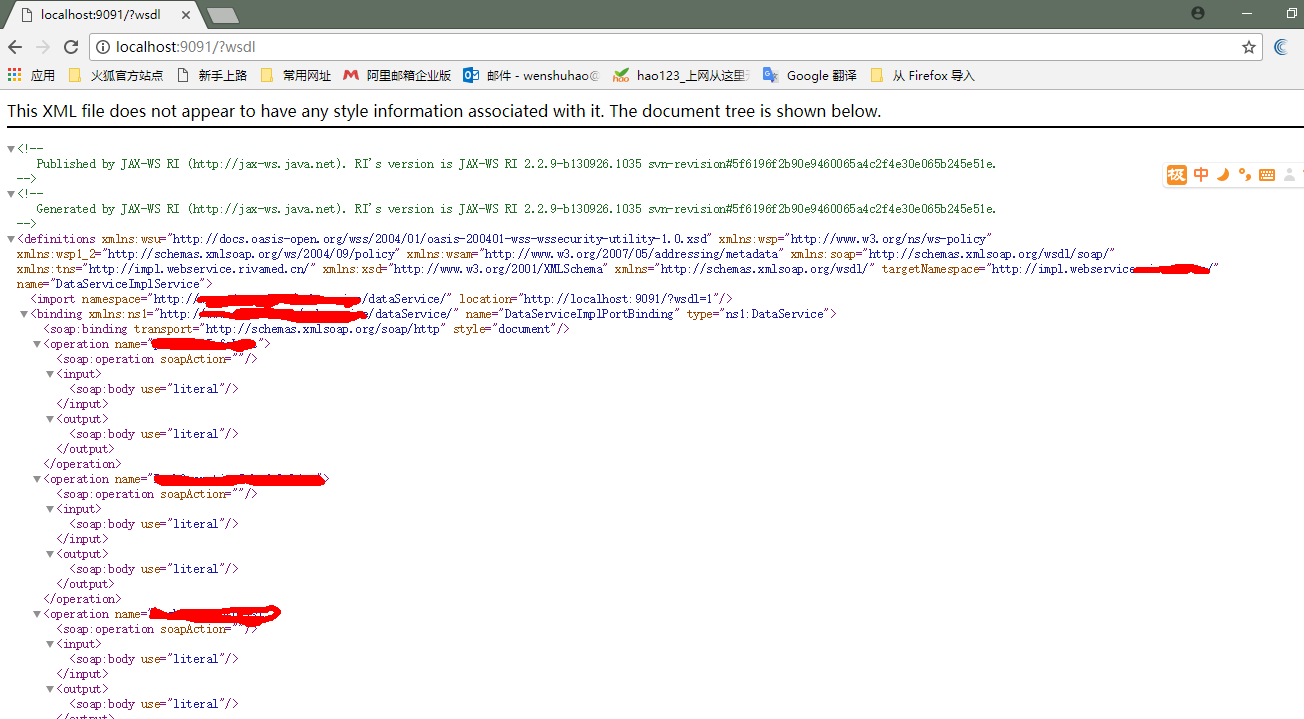Viewport: 1304px width, 719px height.
Task: Collapse the output node of first operation
Action: [x=50, y=419]
